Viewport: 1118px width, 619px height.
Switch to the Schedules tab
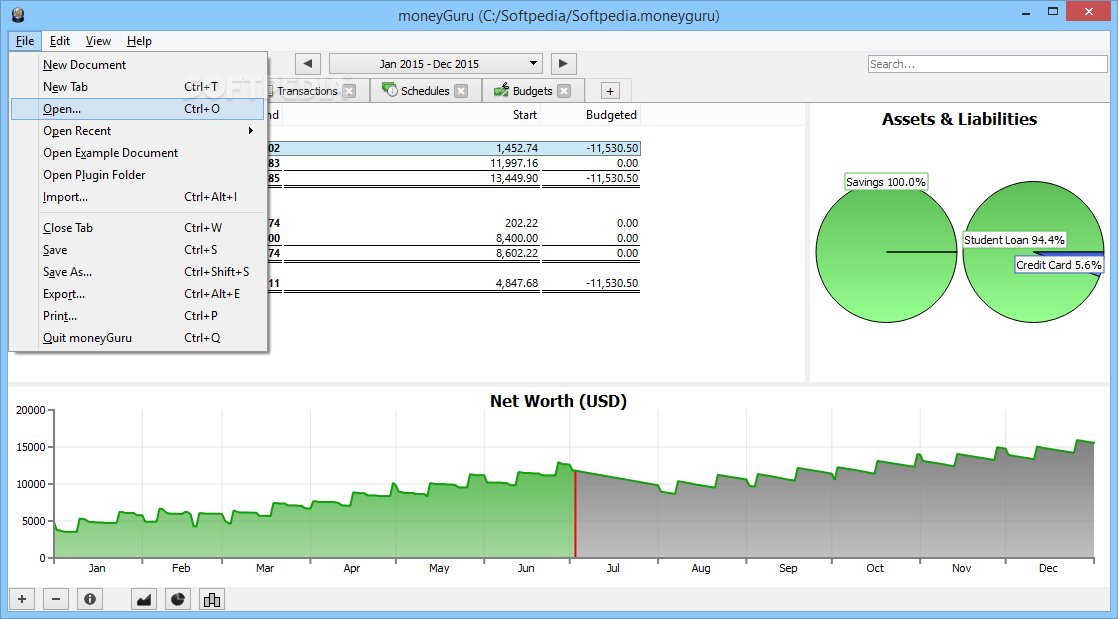coord(425,91)
